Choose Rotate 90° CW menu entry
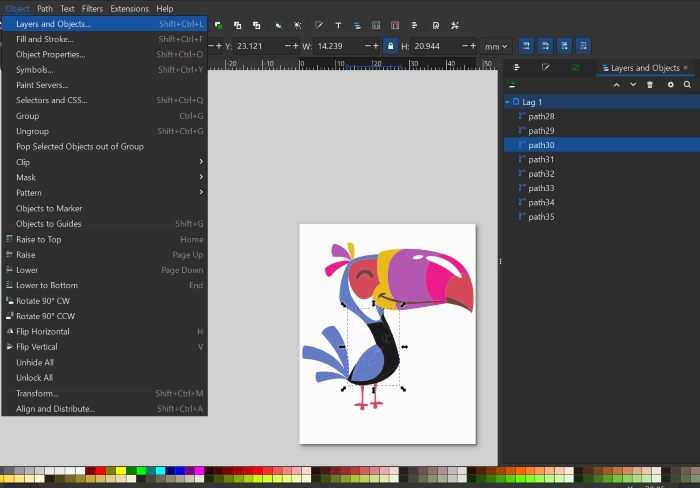Viewport: 700px width, 488px height. (x=43, y=301)
